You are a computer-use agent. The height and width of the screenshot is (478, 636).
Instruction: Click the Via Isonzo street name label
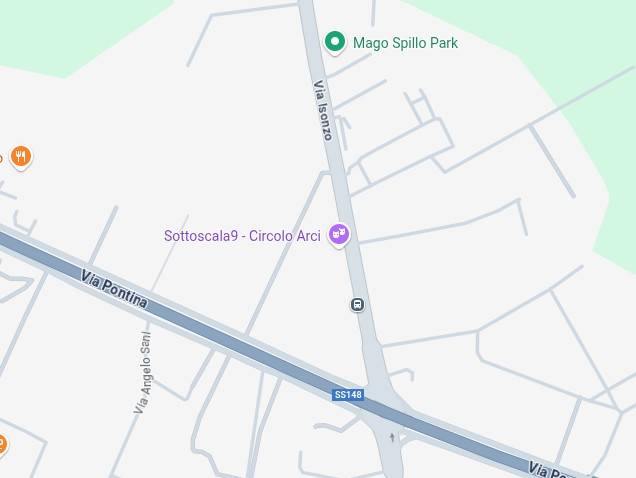323,110
